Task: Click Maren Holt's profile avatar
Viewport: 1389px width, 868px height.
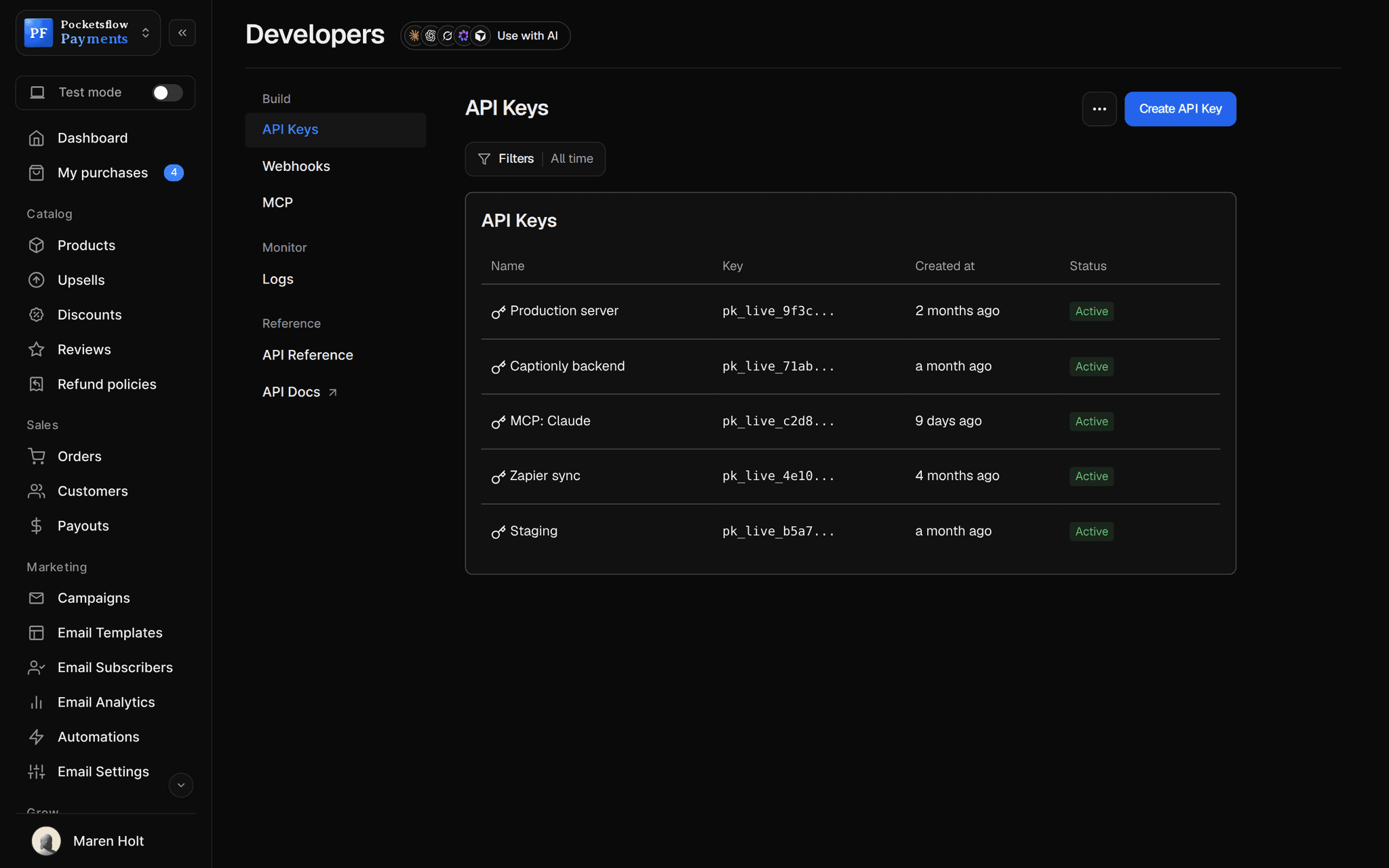Action: pyautogui.click(x=46, y=841)
